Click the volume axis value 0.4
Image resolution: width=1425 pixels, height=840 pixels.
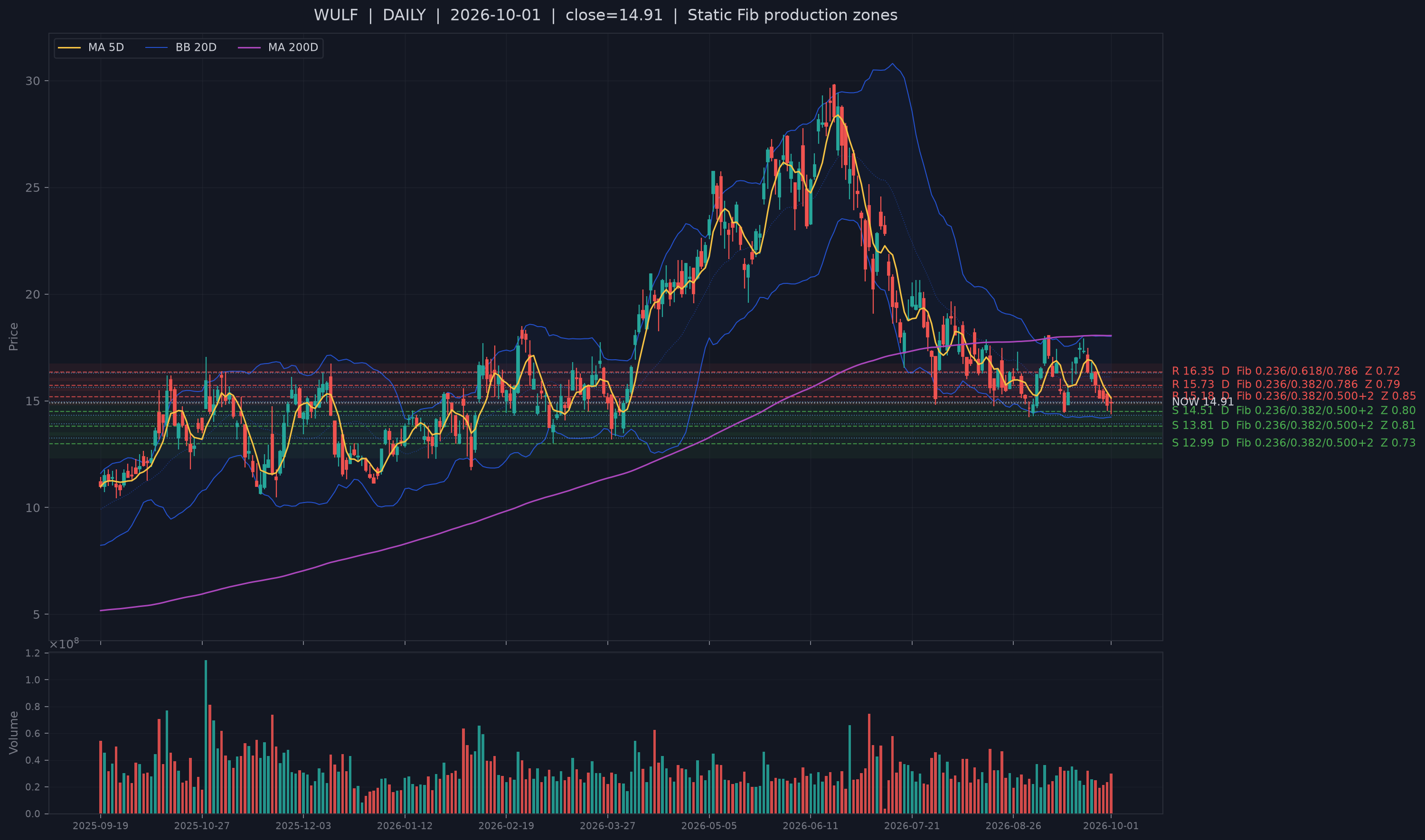coord(33,760)
